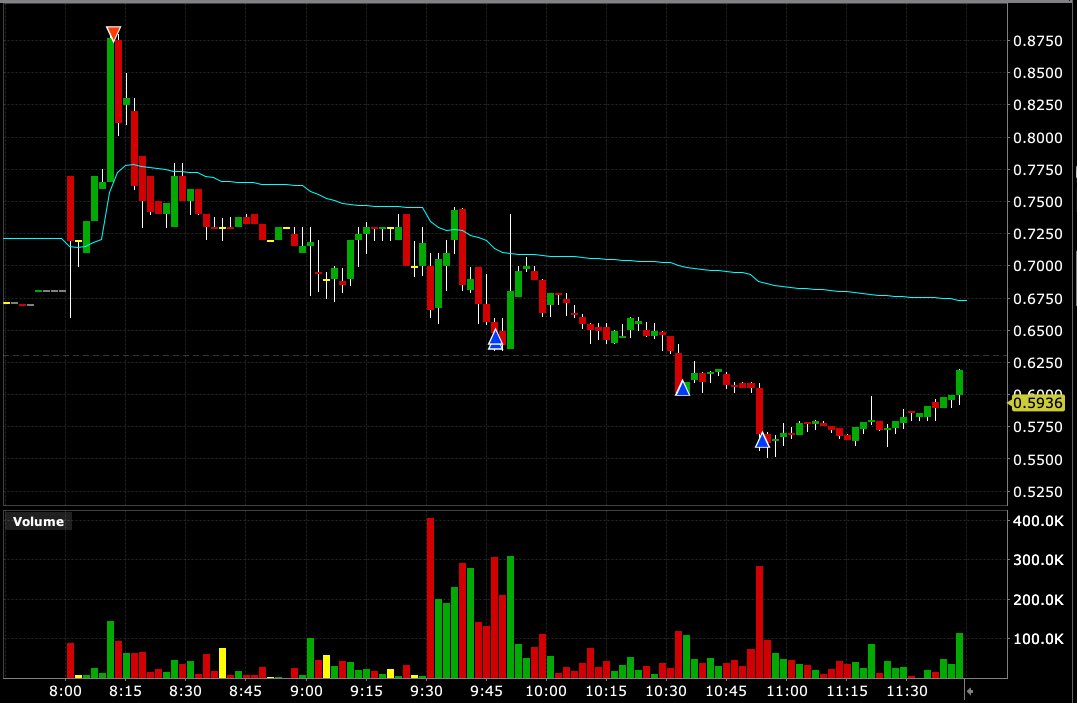The image size is (1077, 703).
Task: Click the 8:45 time axis label
Action: pyautogui.click(x=245, y=691)
